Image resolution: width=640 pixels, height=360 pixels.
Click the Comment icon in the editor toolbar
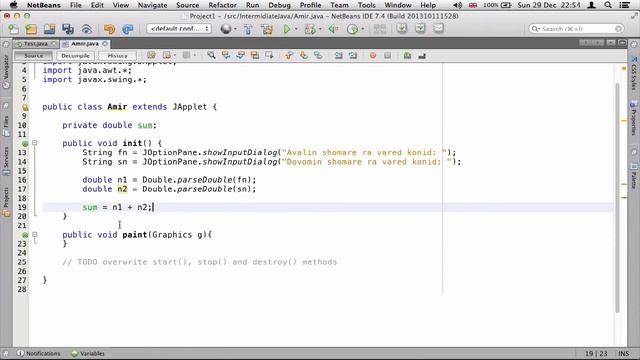point(407,55)
